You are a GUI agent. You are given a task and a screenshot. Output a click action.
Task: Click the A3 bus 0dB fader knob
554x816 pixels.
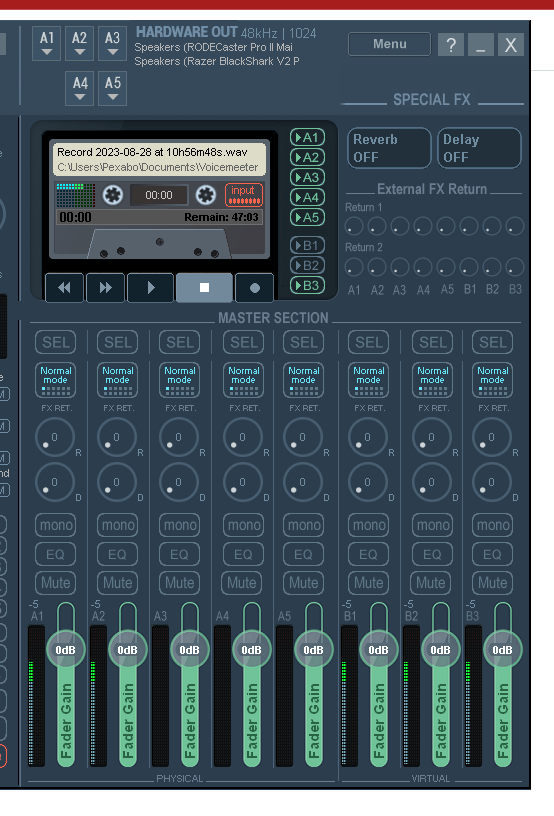[x=189, y=650]
